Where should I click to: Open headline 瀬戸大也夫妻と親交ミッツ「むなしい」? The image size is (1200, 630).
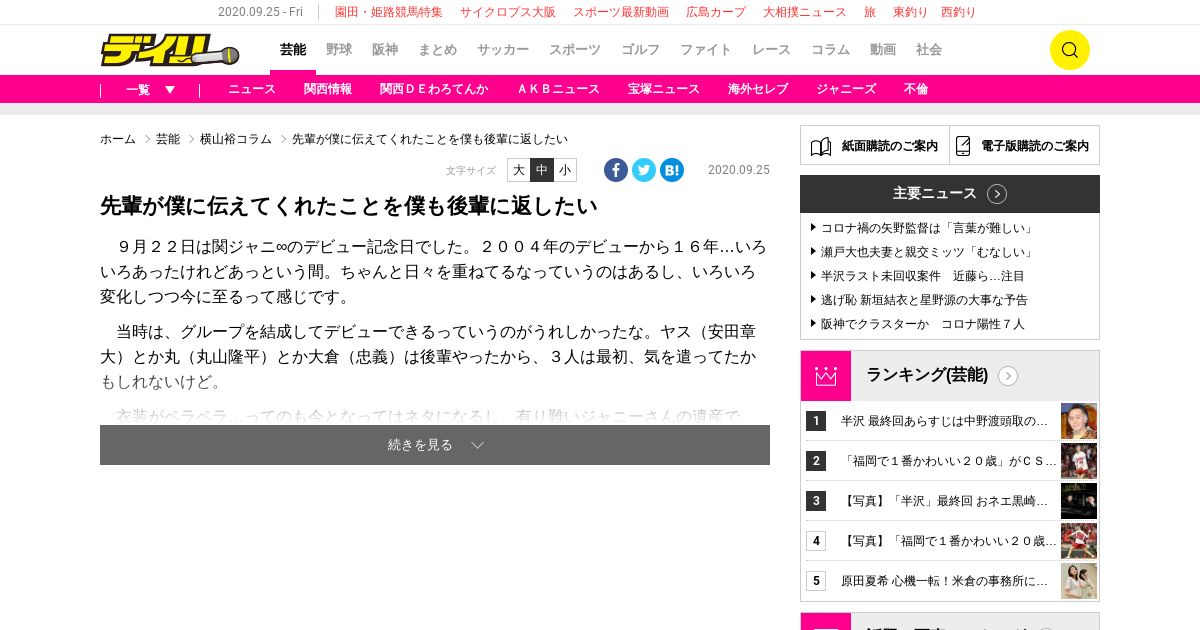(927, 252)
